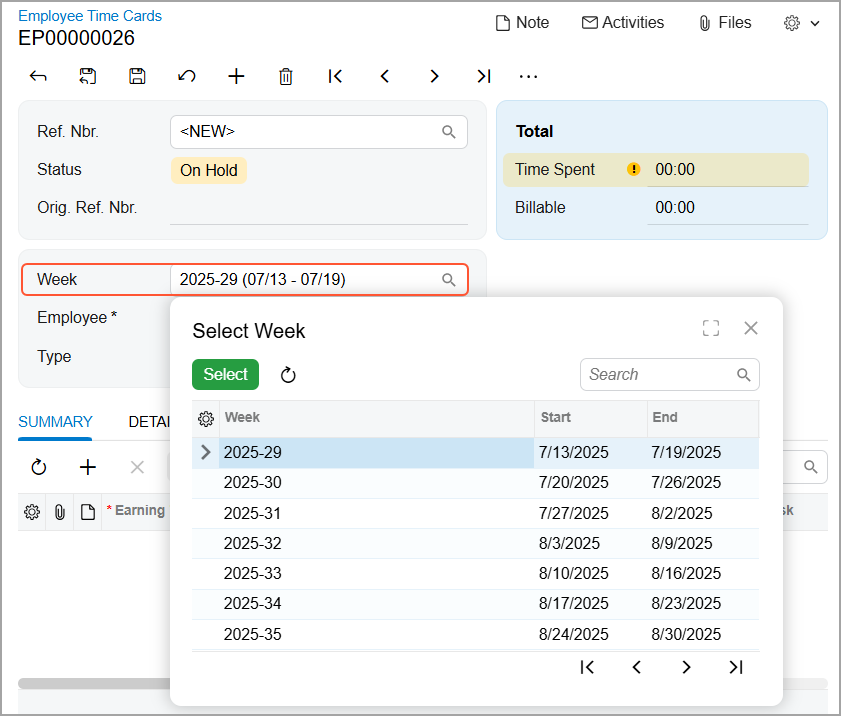Follow the Employee Time Cards link
Image resolution: width=841 pixels, height=716 pixels.
pyautogui.click(x=90, y=16)
